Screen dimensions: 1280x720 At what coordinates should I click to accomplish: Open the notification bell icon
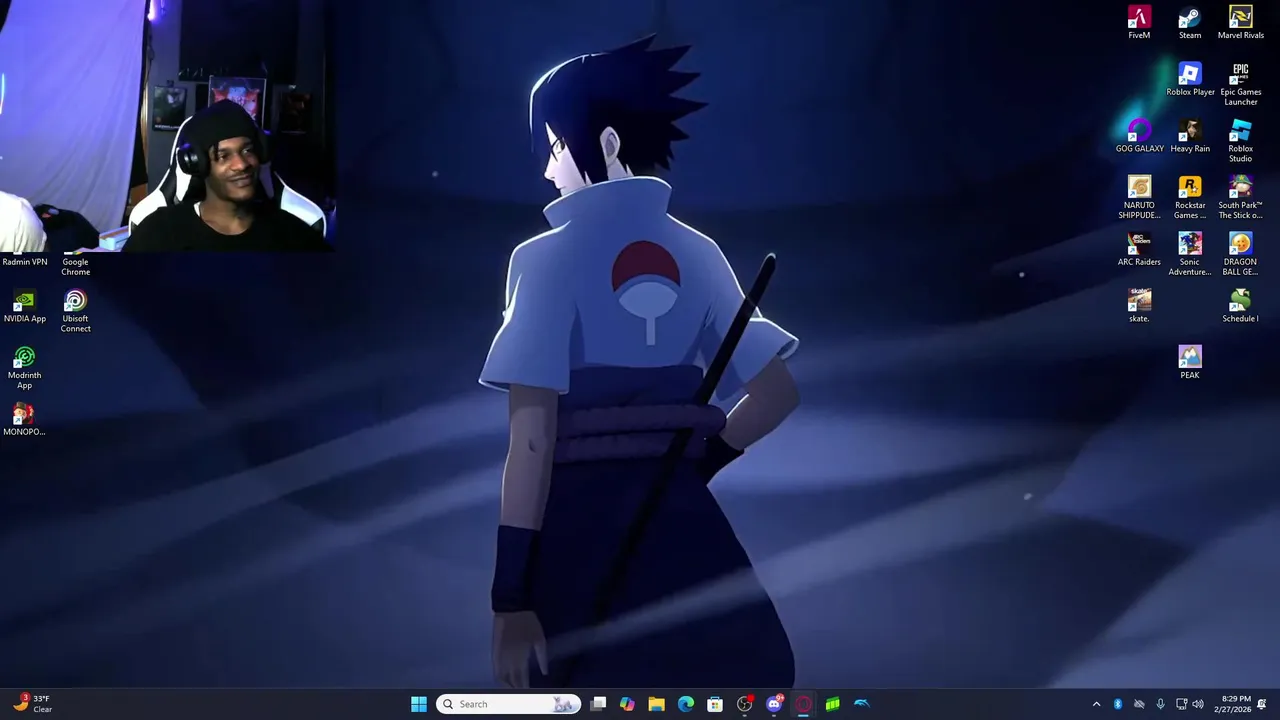coord(1262,704)
